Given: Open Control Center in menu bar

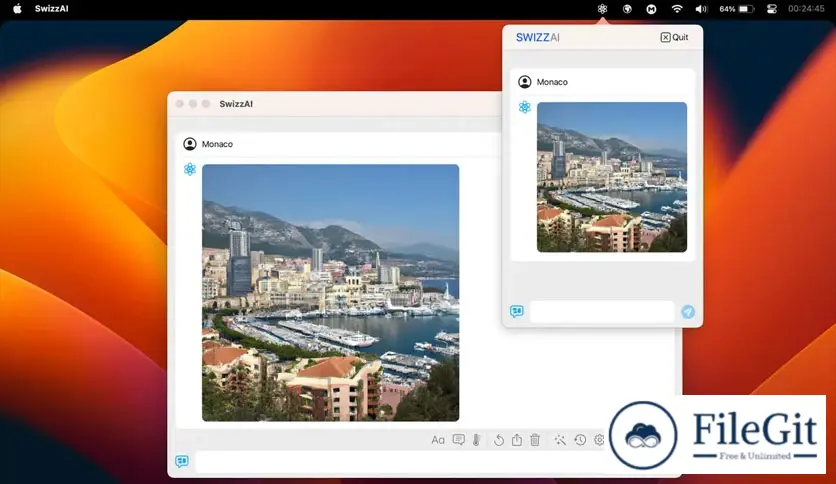Looking at the screenshot, I should click(x=771, y=9).
